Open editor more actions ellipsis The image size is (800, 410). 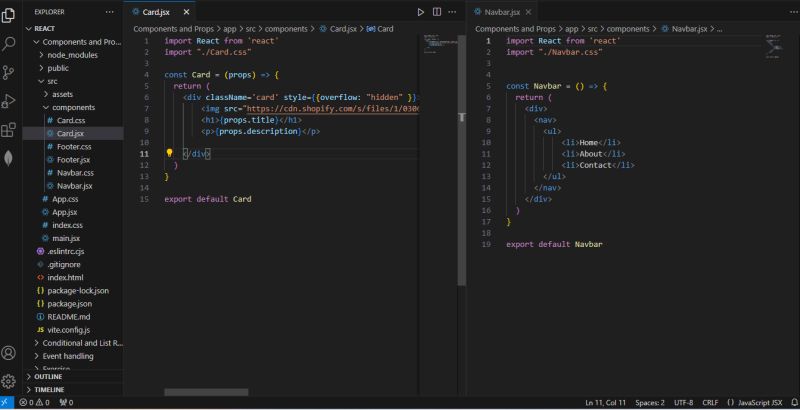(452, 12)
